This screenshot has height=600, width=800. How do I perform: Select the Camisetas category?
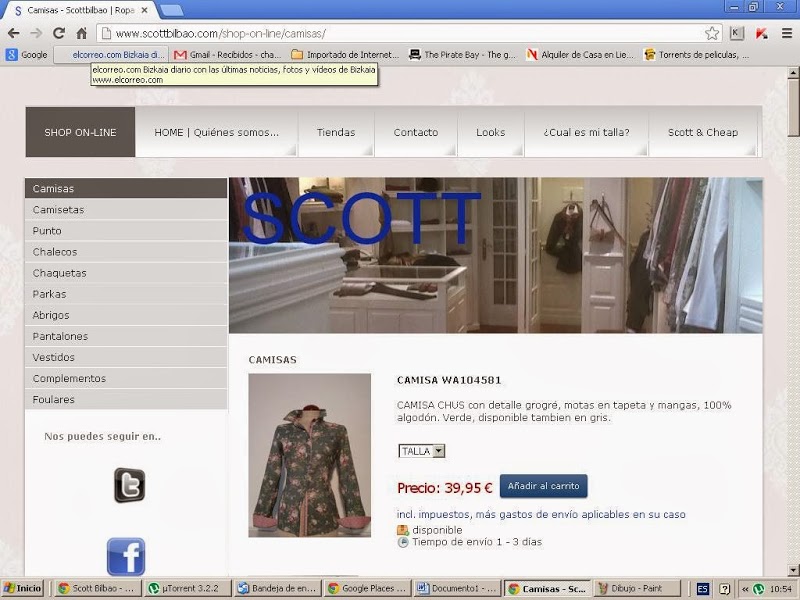[126, 209]
